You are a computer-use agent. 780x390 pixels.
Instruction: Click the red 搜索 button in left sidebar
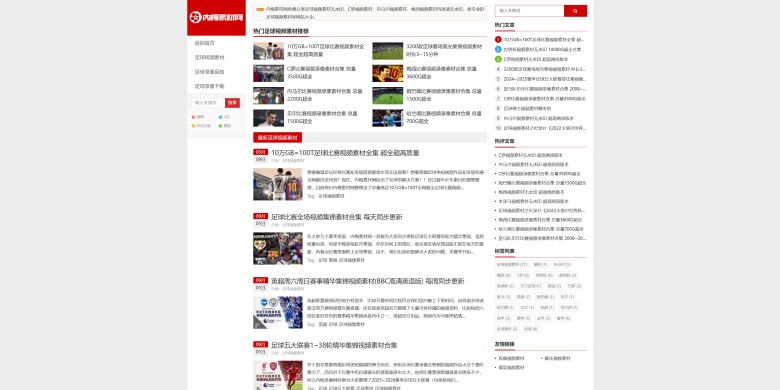click(232, 102)
